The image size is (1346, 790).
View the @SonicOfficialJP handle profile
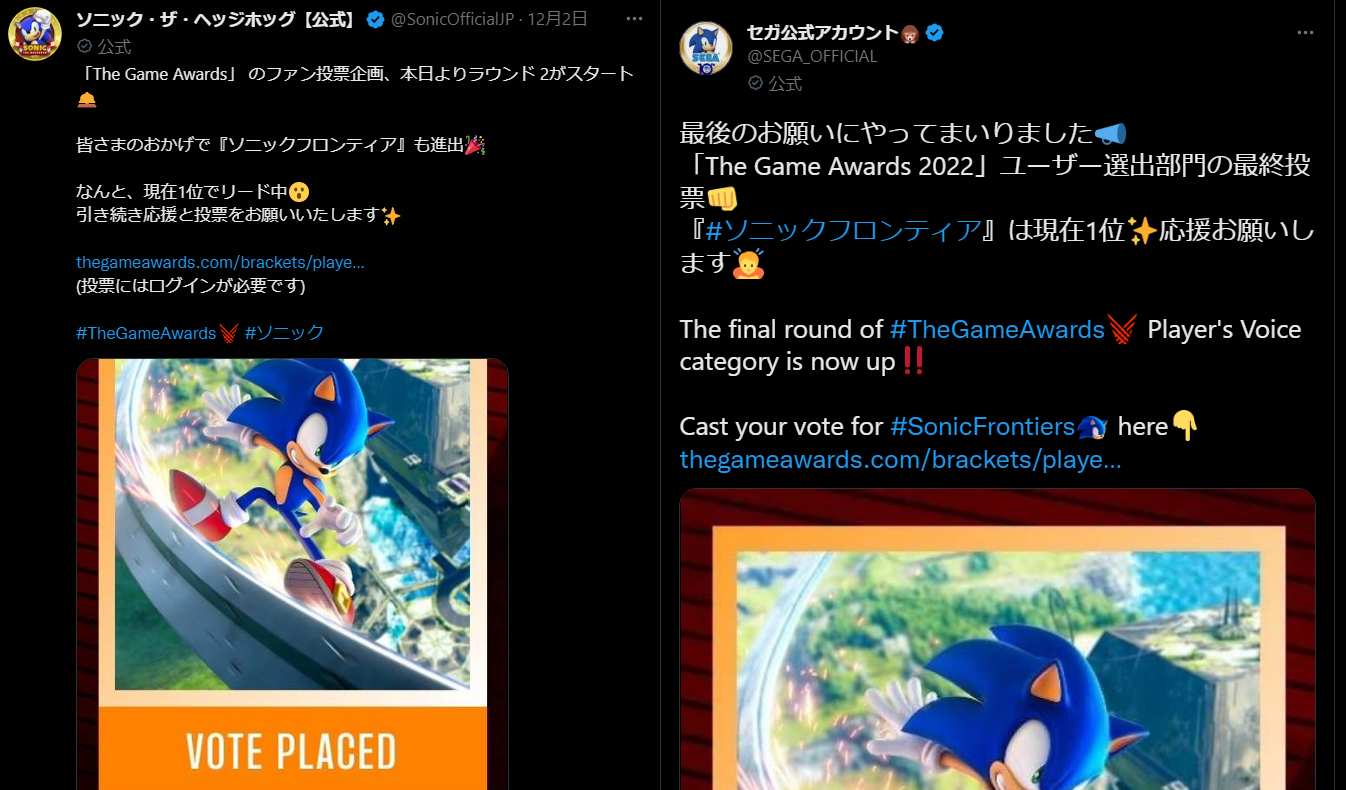pos(460,19)
